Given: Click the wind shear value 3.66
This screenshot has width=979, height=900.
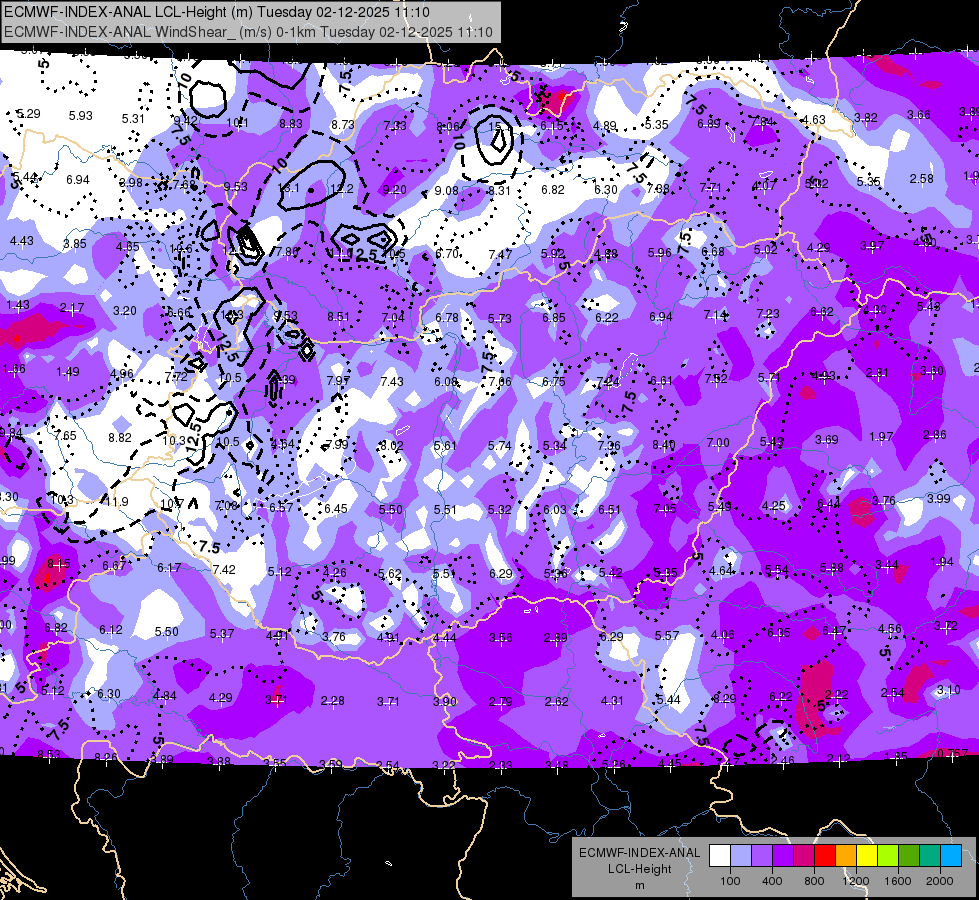Looking at the screenshot, I should point(918,114).
